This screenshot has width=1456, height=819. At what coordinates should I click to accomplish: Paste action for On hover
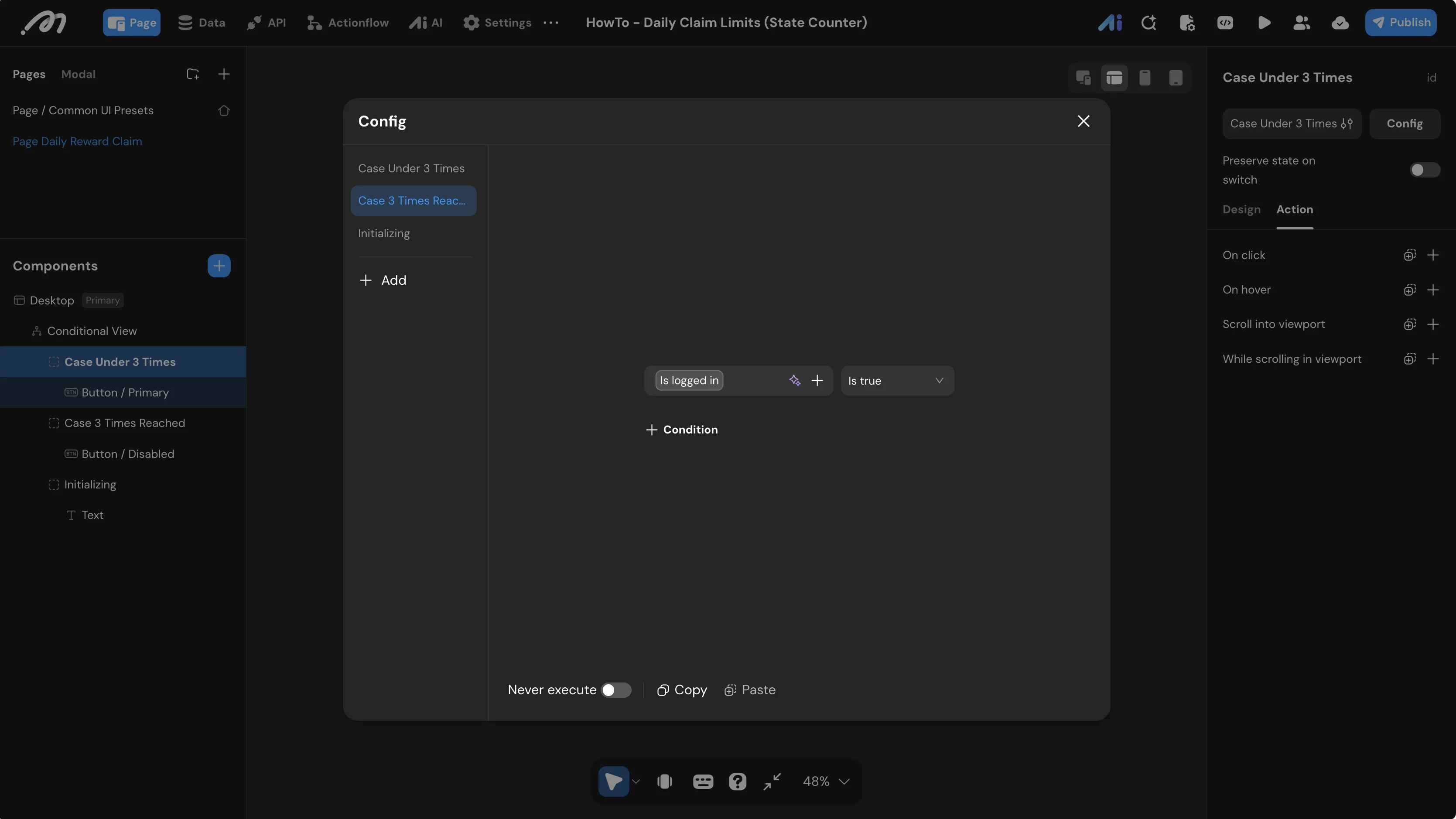tap(1410, 290)
